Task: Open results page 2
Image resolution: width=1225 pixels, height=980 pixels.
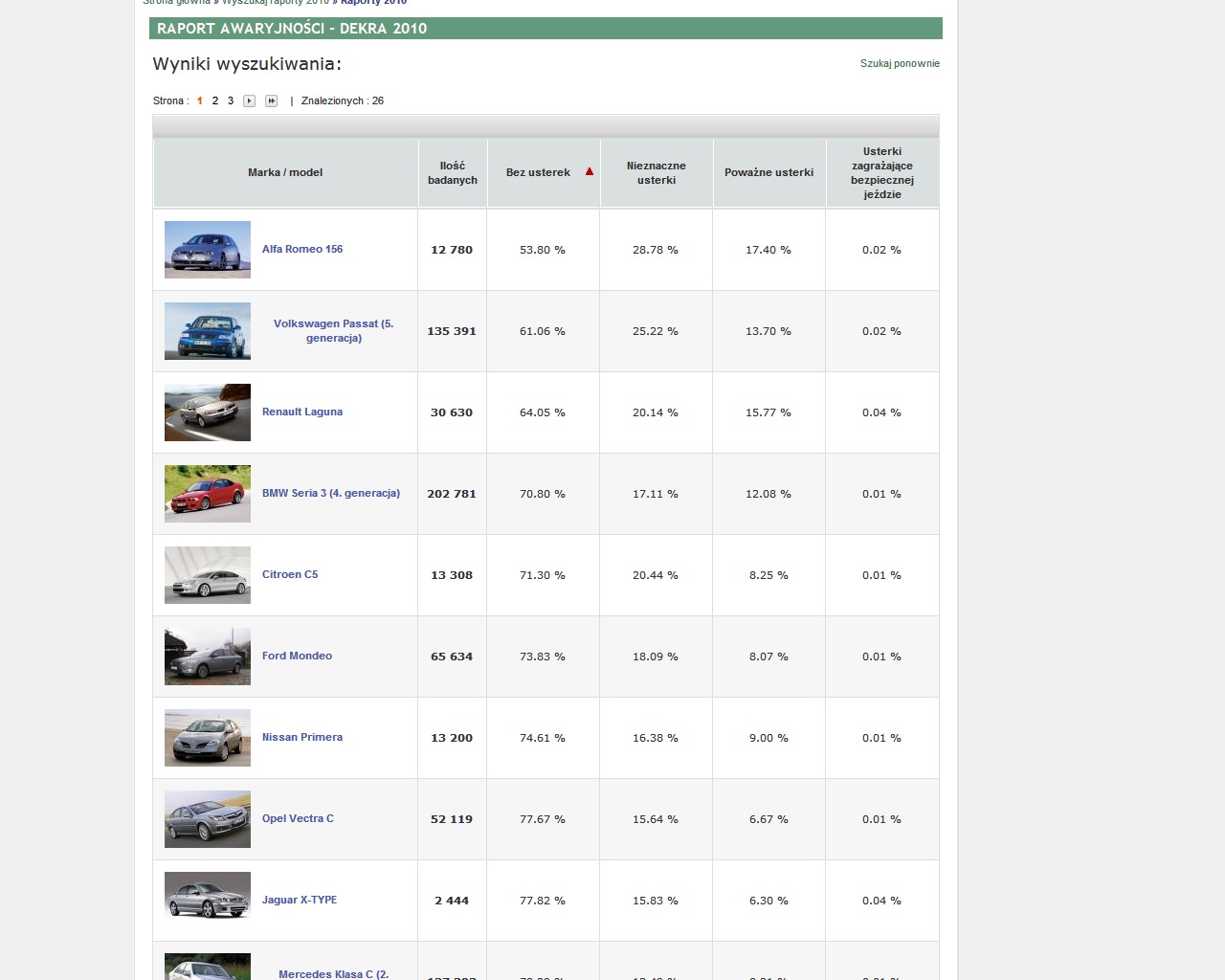Action: (x=215, y=100)
